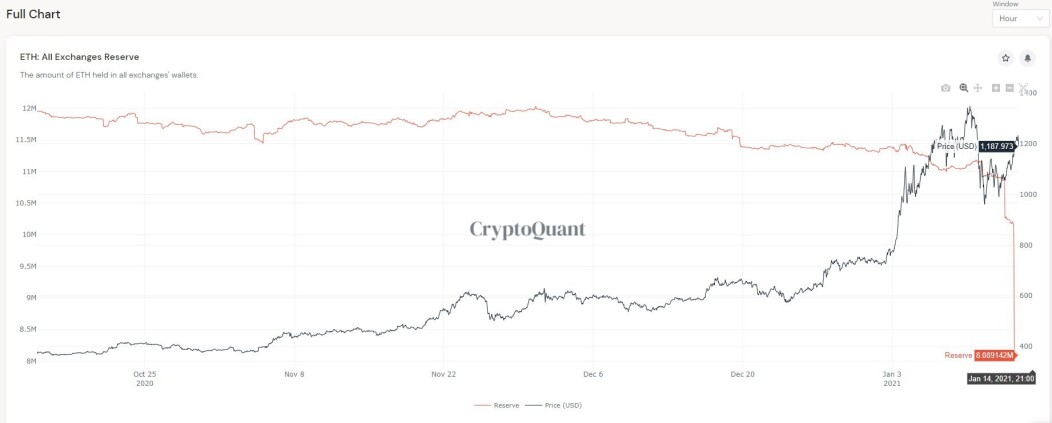Click the ETH: All Exchanges Reserve title

tap(79, 57)
